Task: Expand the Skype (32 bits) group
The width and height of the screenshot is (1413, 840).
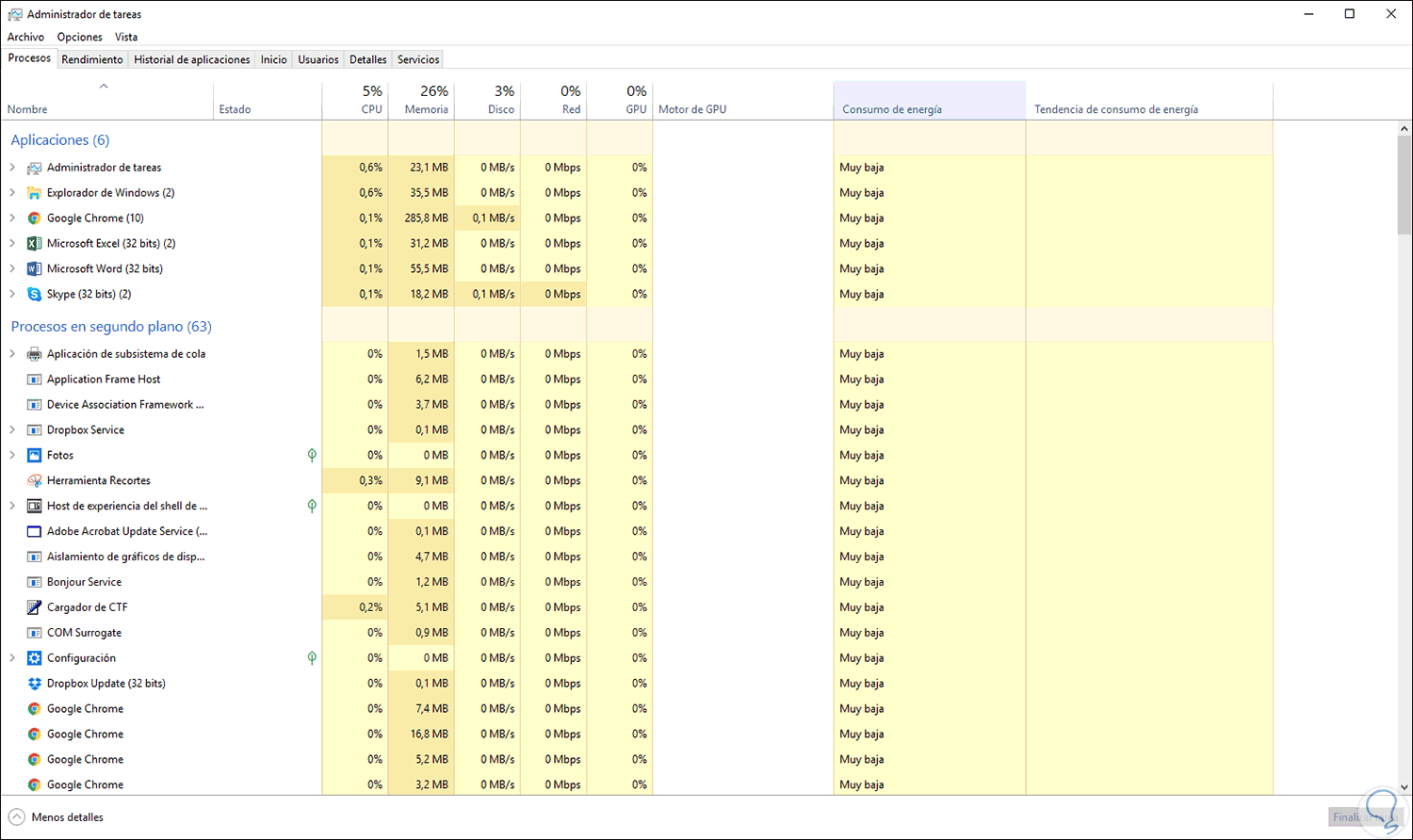Action: 12,295
